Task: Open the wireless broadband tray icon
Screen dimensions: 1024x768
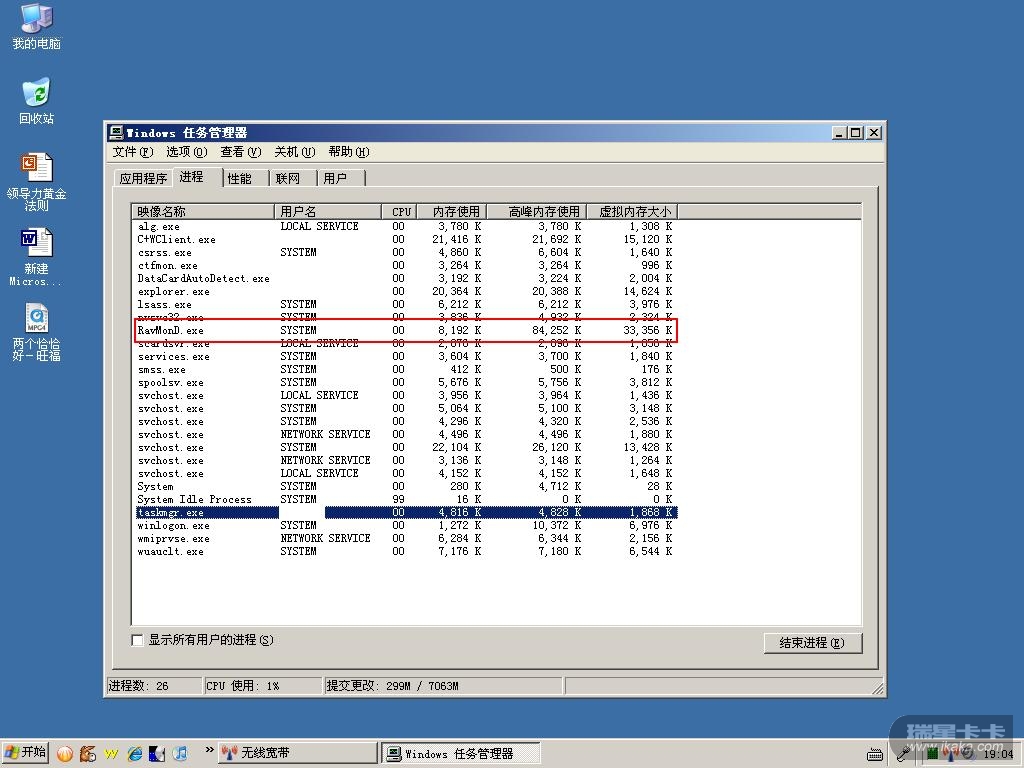Action: point(949,754)
